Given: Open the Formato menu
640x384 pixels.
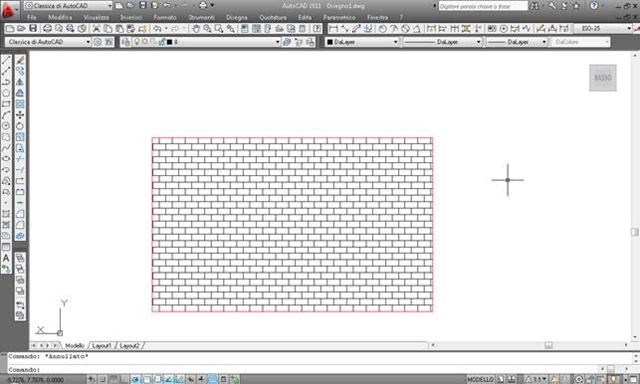Looking at the screenshot, I should (x=165, y=18).
